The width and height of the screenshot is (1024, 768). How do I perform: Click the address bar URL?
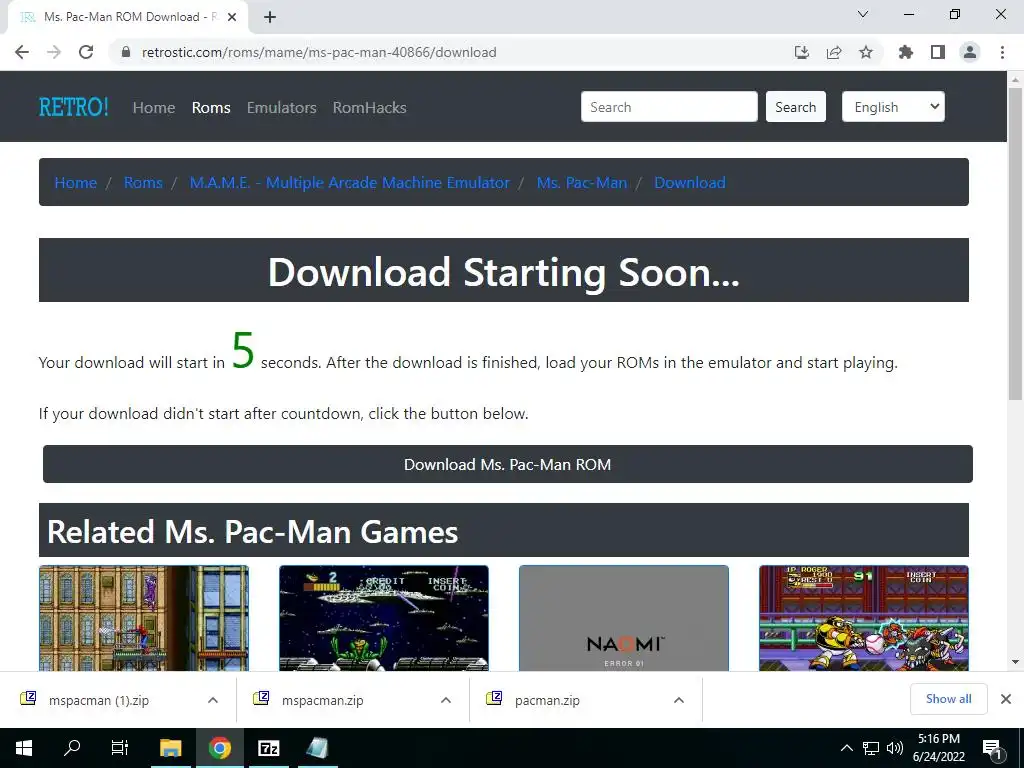coord(319,52)
